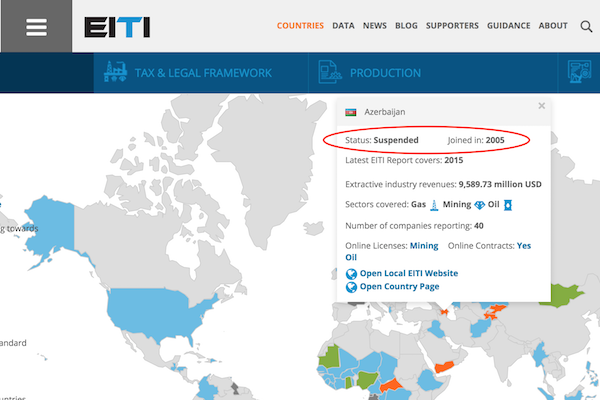Click green Mongolia on the map
600x400 pixels.
pos(562,296)
